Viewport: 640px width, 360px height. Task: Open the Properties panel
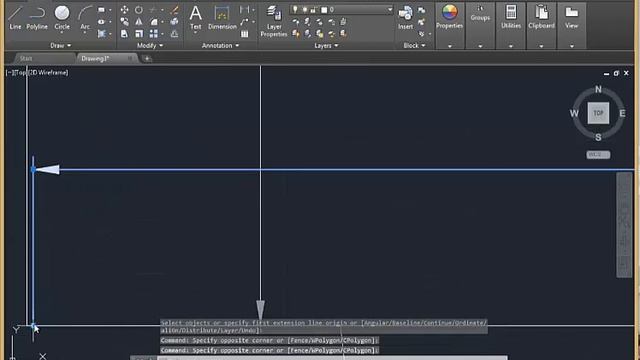tap(449, 25)
